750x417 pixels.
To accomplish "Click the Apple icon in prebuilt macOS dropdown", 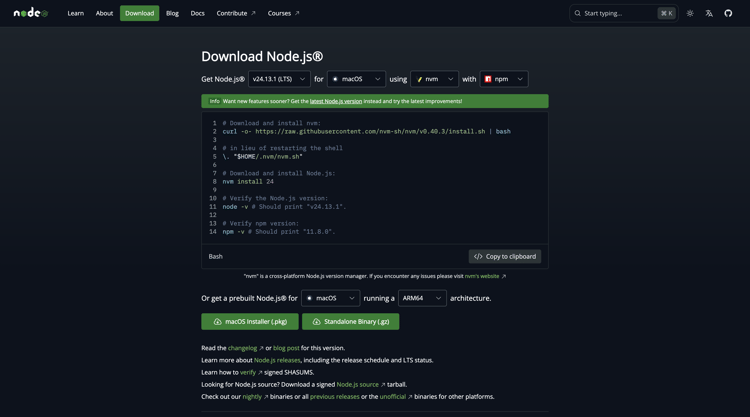I will pyautogui.click(x=309, y=298).
